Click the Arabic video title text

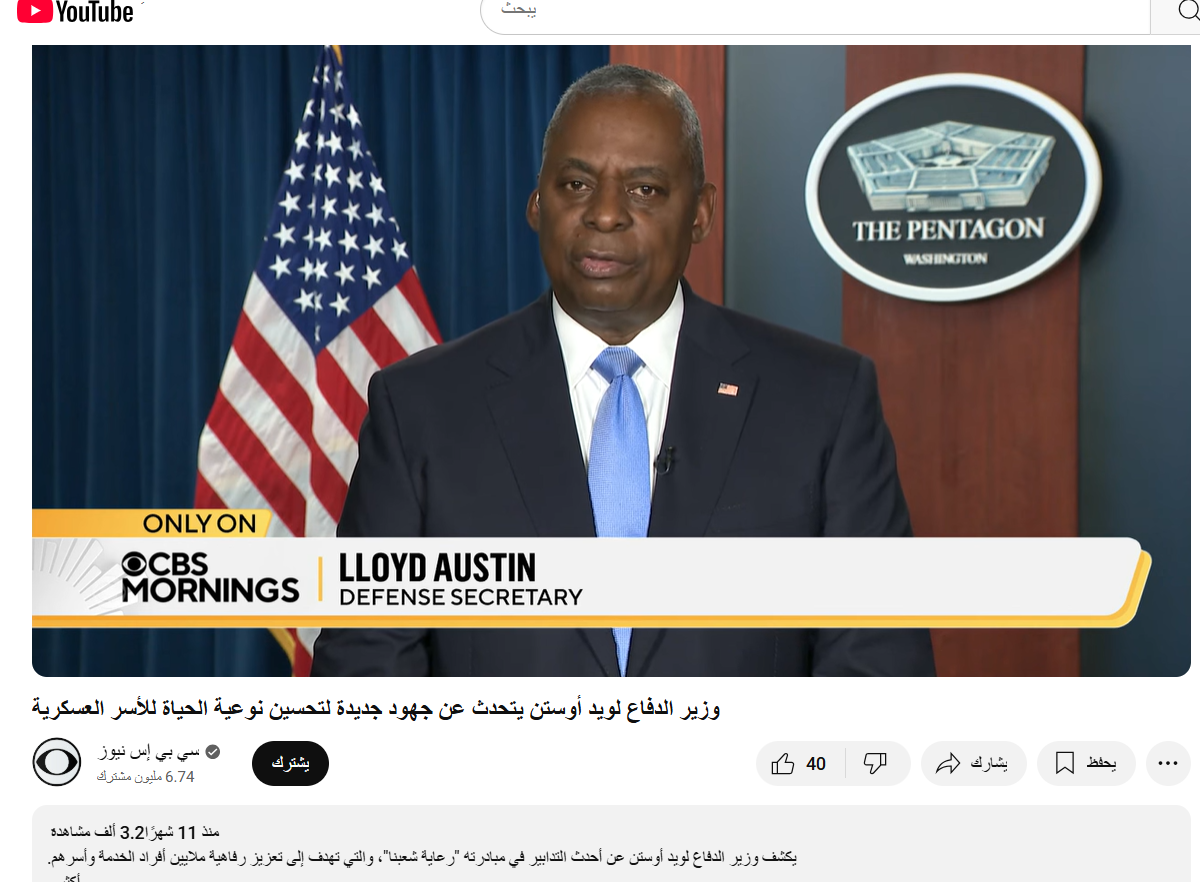pos(375,709)
